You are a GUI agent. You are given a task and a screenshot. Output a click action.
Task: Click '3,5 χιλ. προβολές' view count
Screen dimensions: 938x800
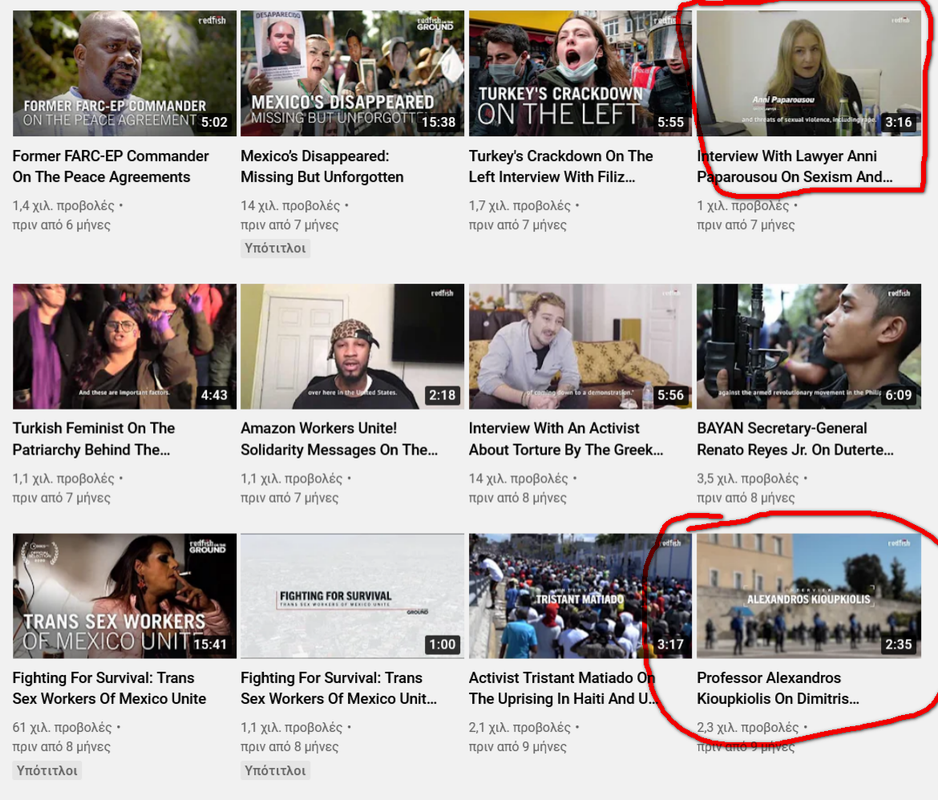748,479
